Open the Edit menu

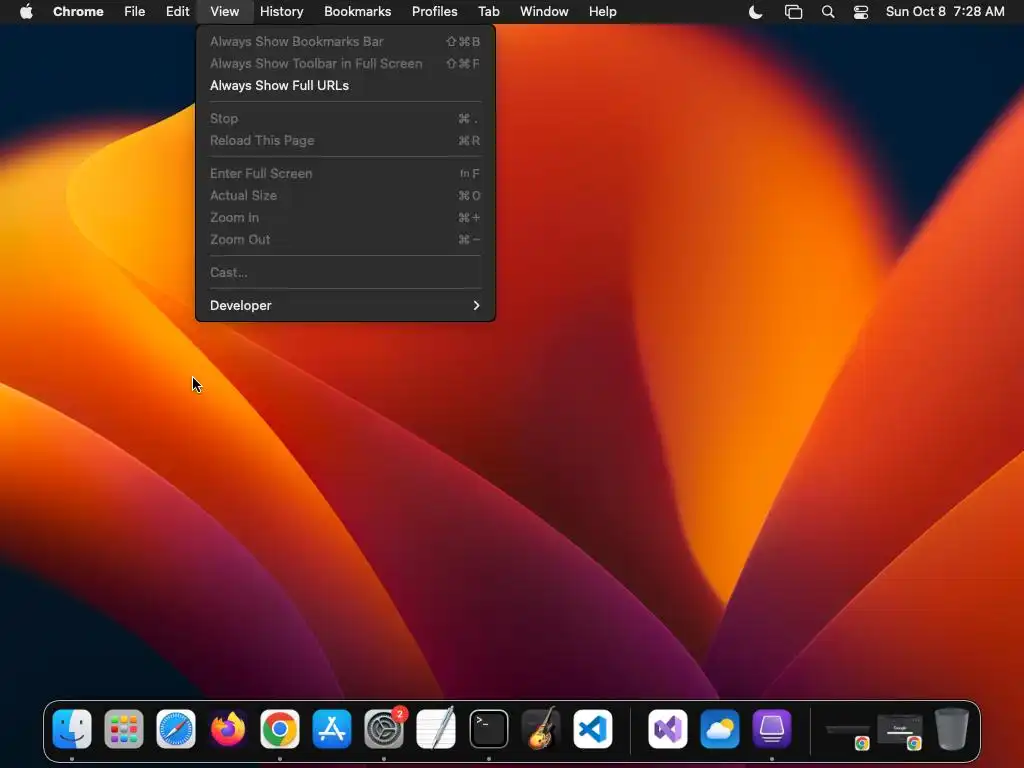click(177, 11)
